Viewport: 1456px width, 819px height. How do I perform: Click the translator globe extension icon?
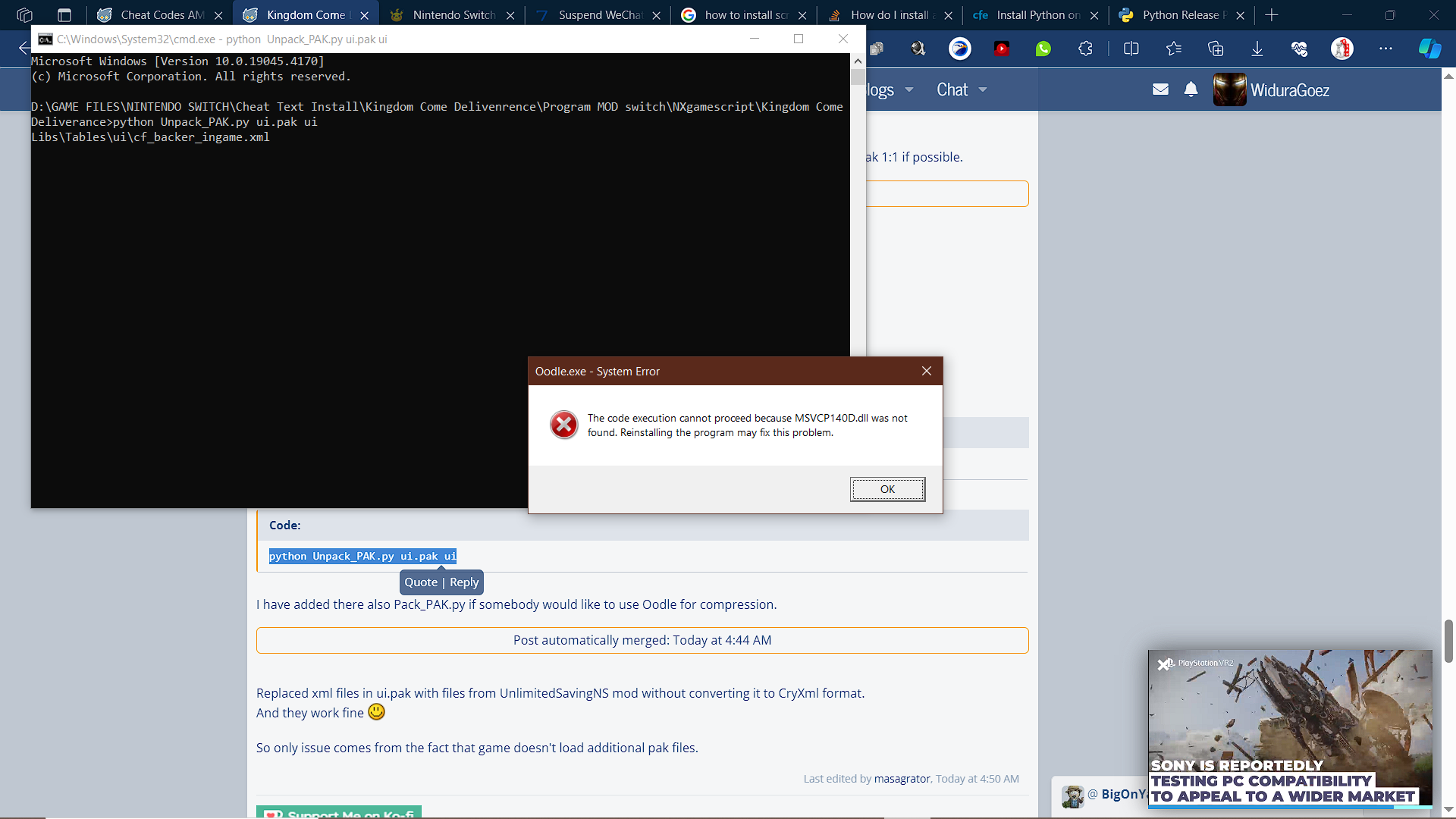pyautogui.click(x=918, y=49)
